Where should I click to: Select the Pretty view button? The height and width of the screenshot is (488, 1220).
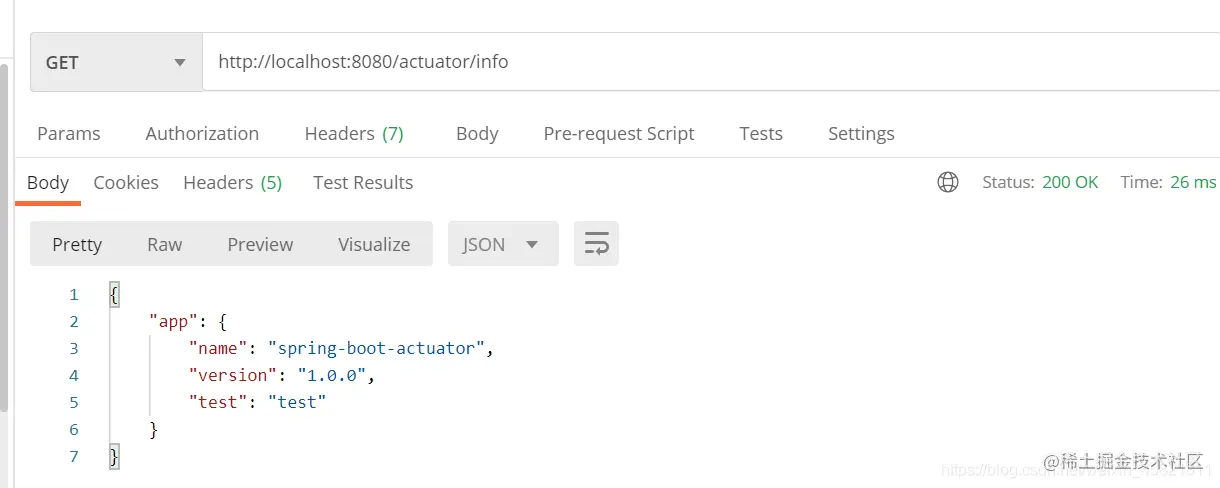pyautogui.click(x=77, y=244)
